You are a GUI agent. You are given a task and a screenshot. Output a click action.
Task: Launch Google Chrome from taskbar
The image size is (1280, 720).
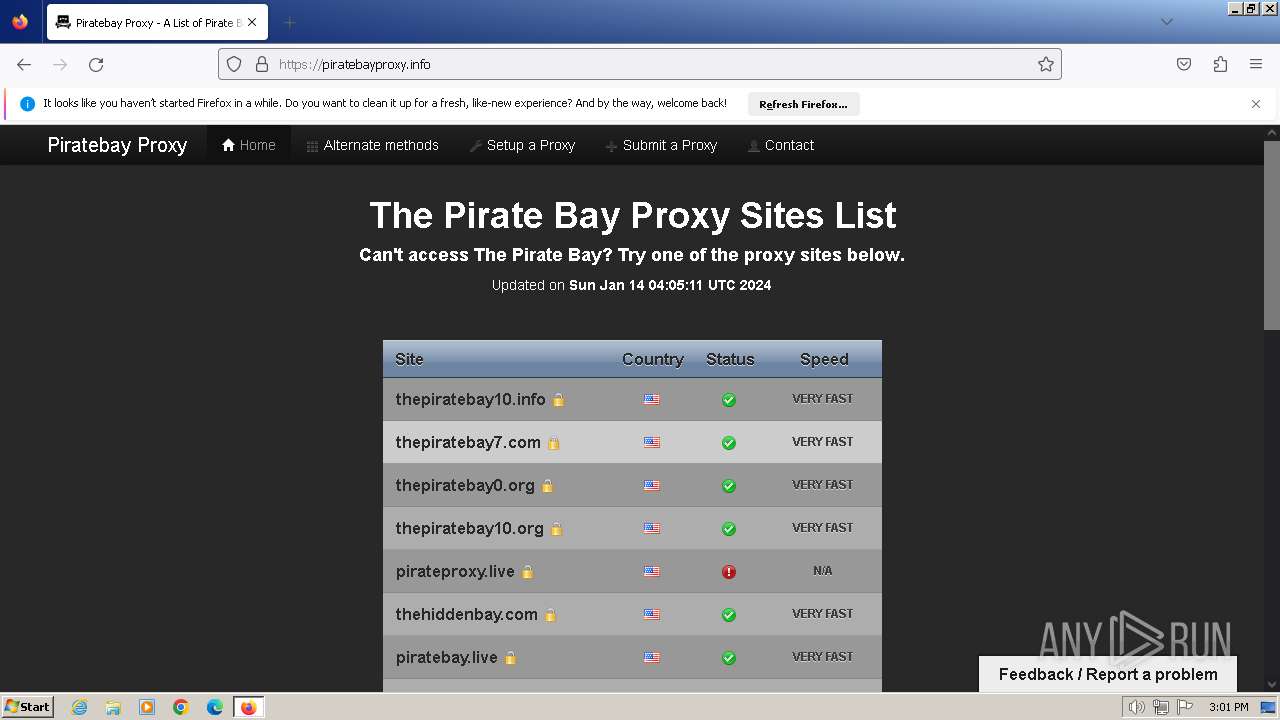pos(181,707)
